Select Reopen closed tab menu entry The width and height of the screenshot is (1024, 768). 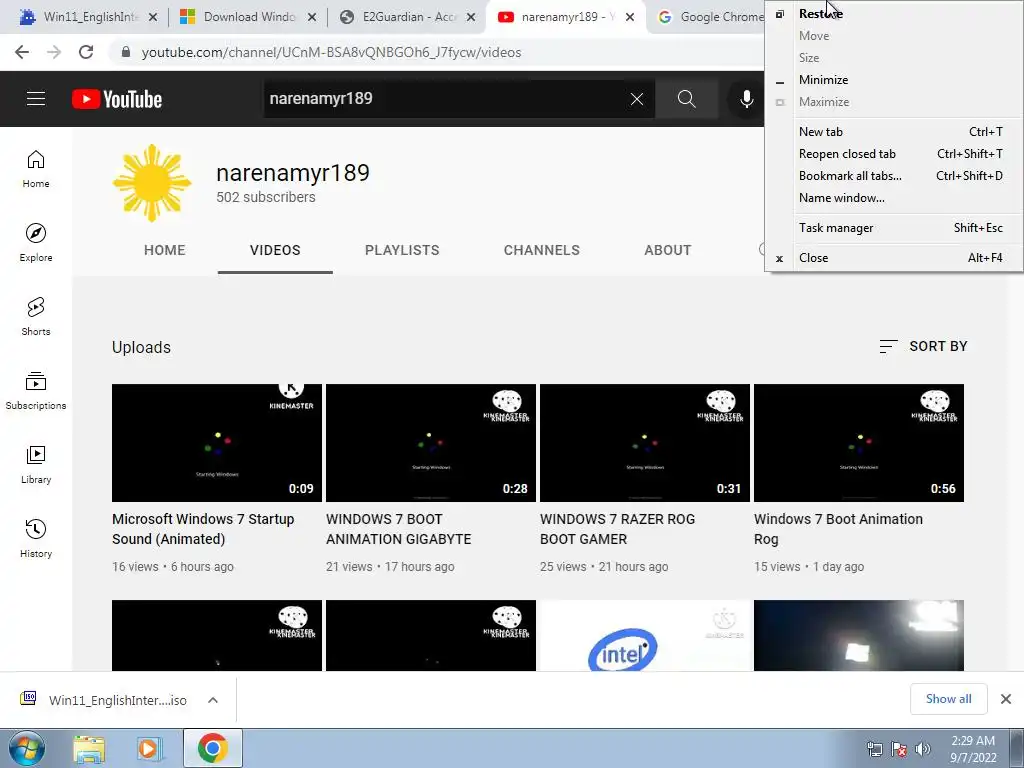(894, 154)
